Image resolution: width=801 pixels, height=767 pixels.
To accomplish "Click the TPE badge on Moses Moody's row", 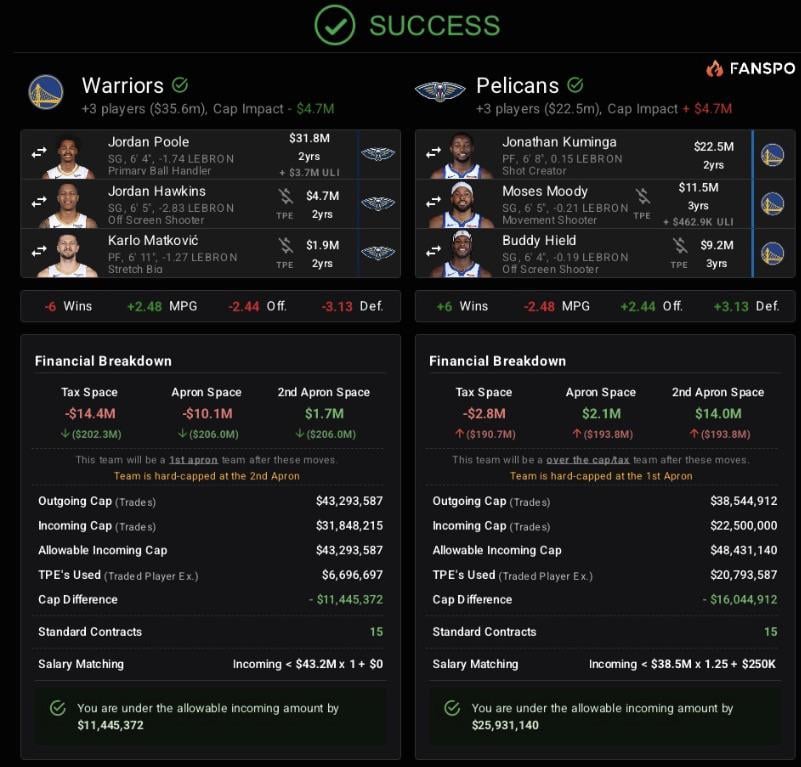I will point(643,215).
